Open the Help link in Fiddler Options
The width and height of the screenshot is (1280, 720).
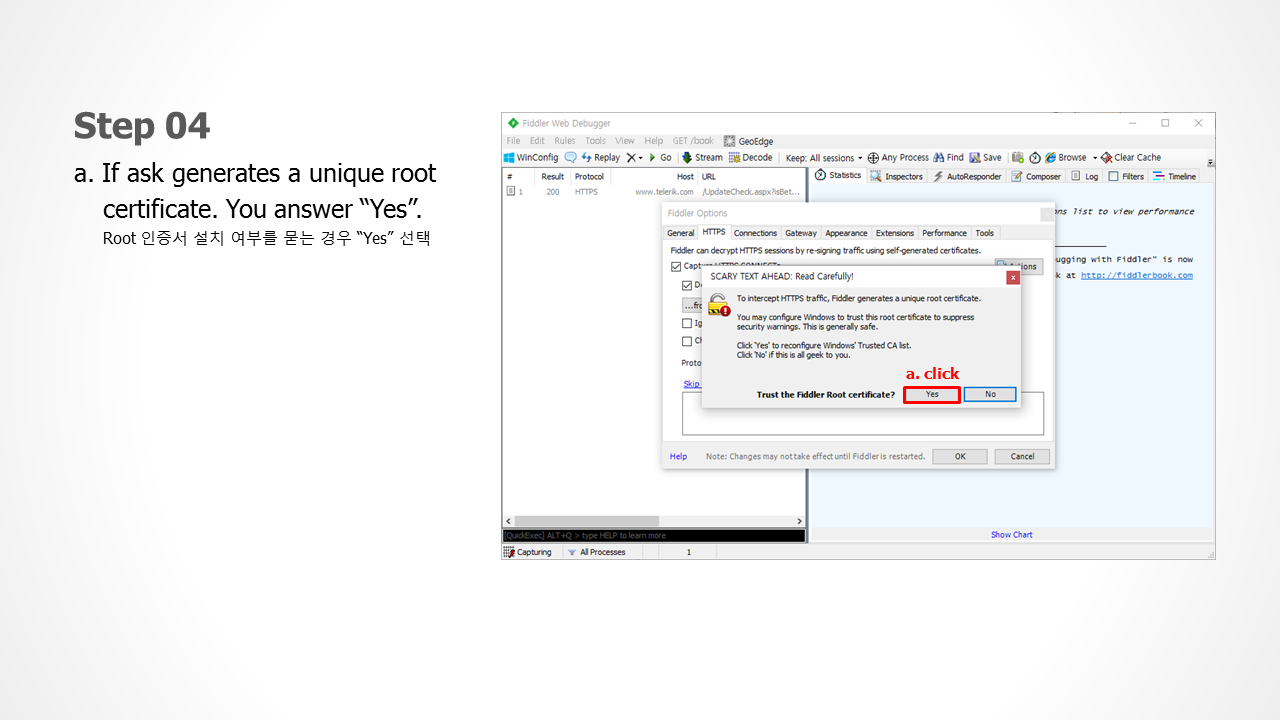tap(678, 456)
